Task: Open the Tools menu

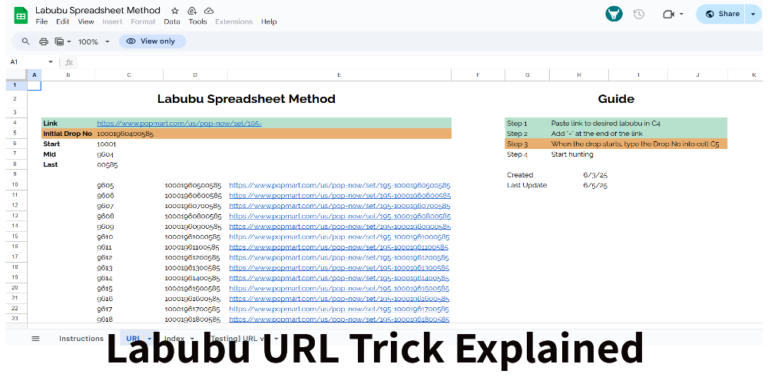Action: (x=198, y=22)
